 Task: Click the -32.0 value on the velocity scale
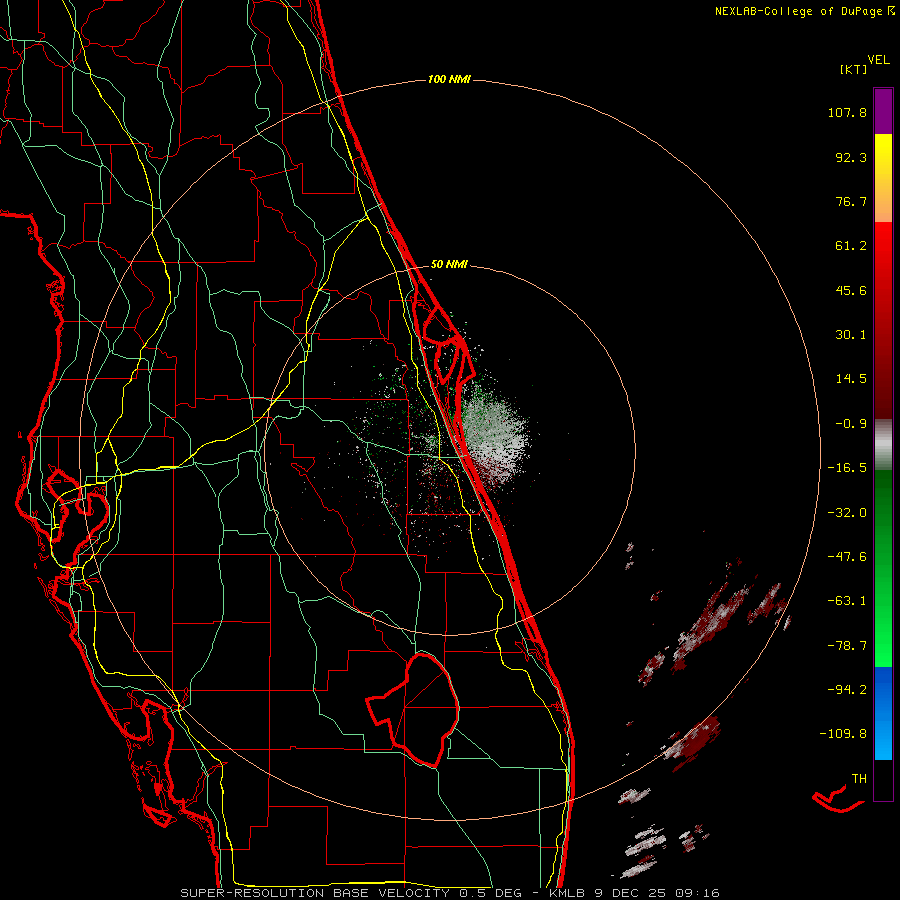click(847, 513)
